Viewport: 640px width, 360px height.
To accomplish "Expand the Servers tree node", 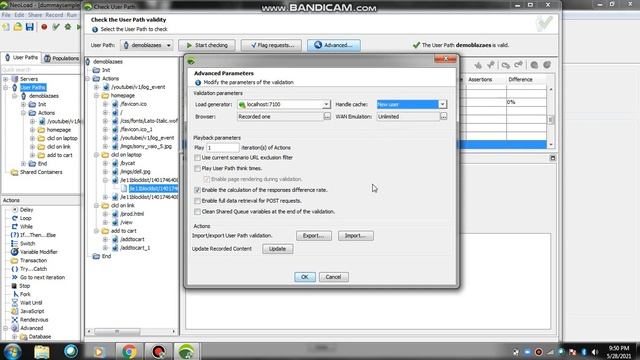I will [x=6, y=79].
